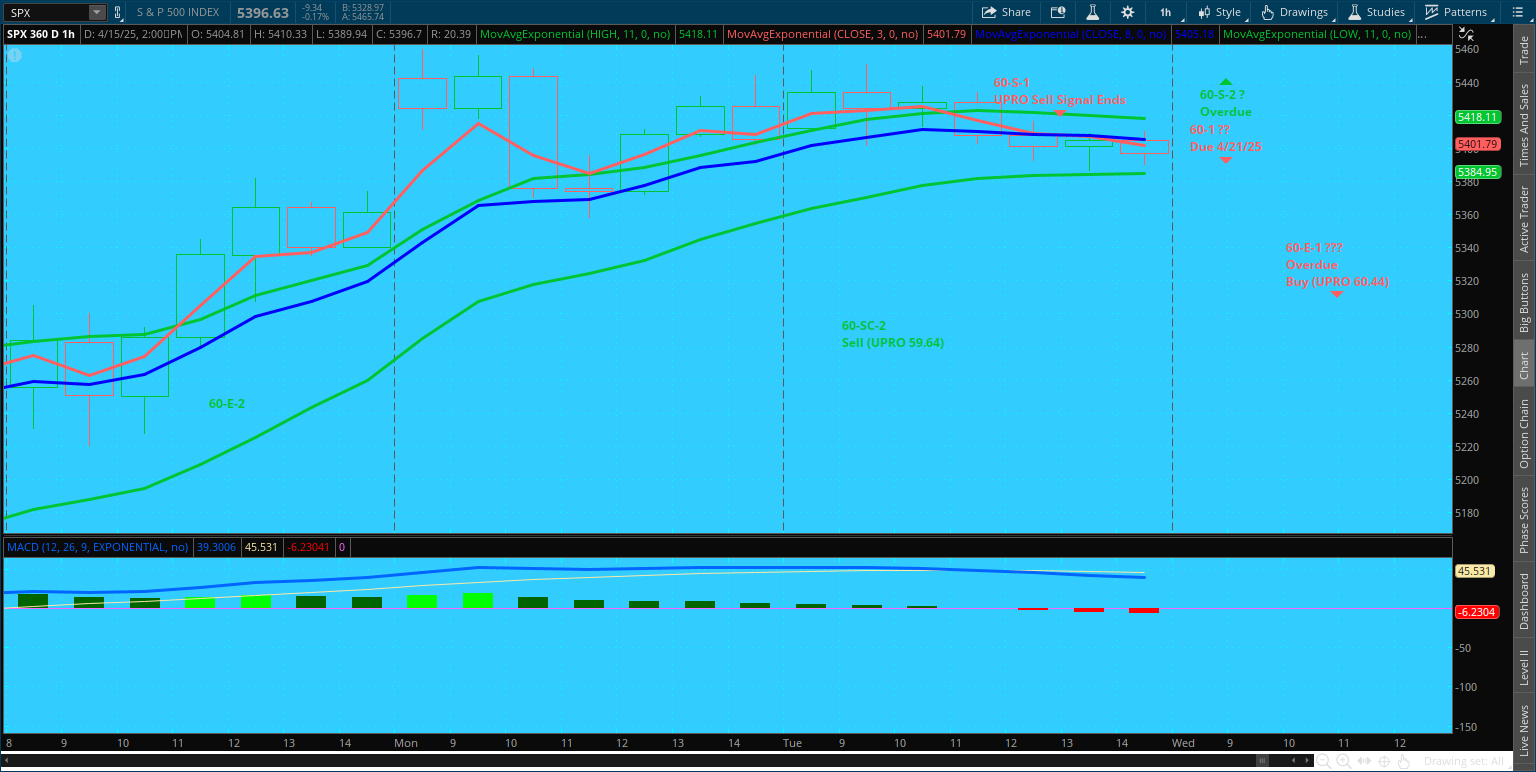Click the horizontal pan arrows icon
Viewport: 1536px width, 772px height.
1366,762
